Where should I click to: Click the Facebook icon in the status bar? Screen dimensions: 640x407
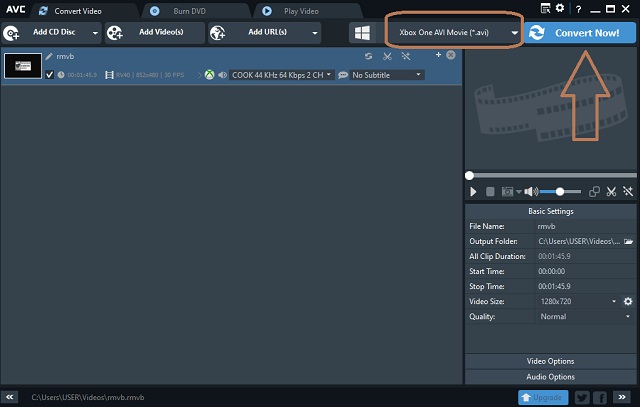coord(600,397)
